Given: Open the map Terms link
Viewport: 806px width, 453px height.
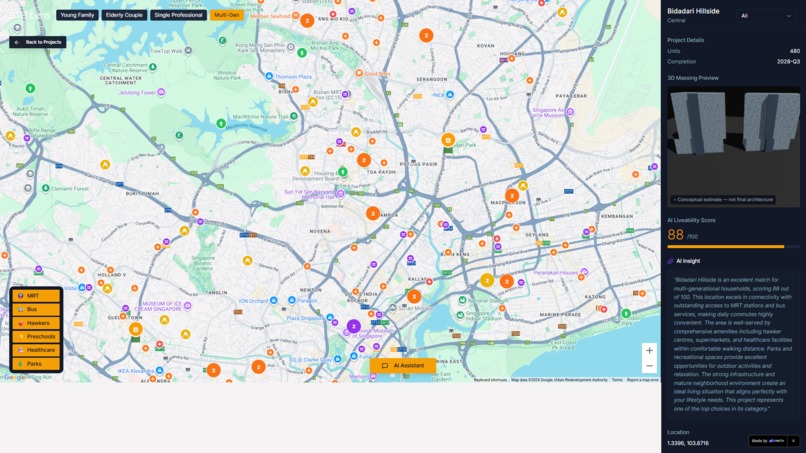Looking at the screenshot, I should coord(617,380).
